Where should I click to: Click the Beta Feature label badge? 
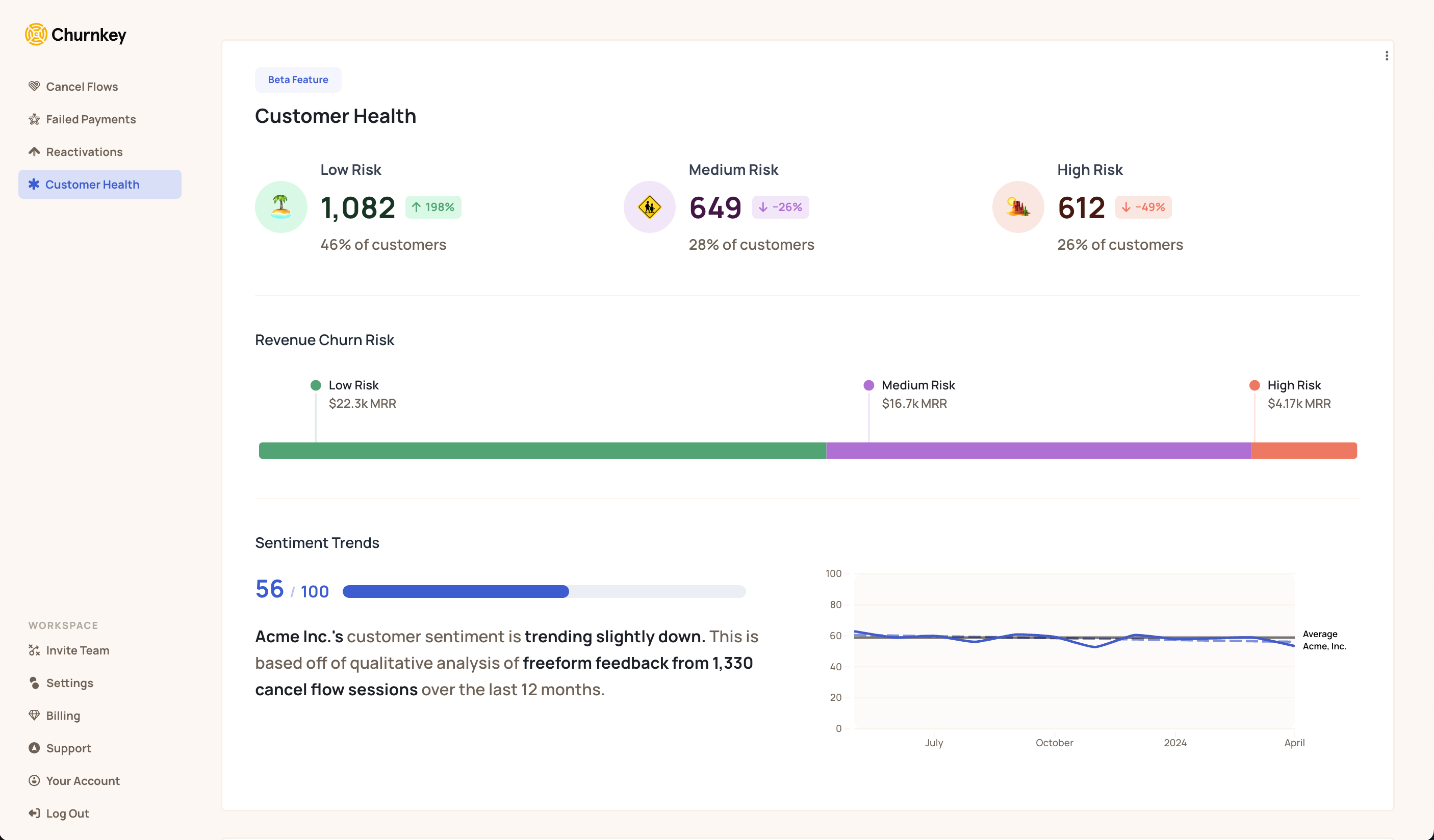click(297, 79)
